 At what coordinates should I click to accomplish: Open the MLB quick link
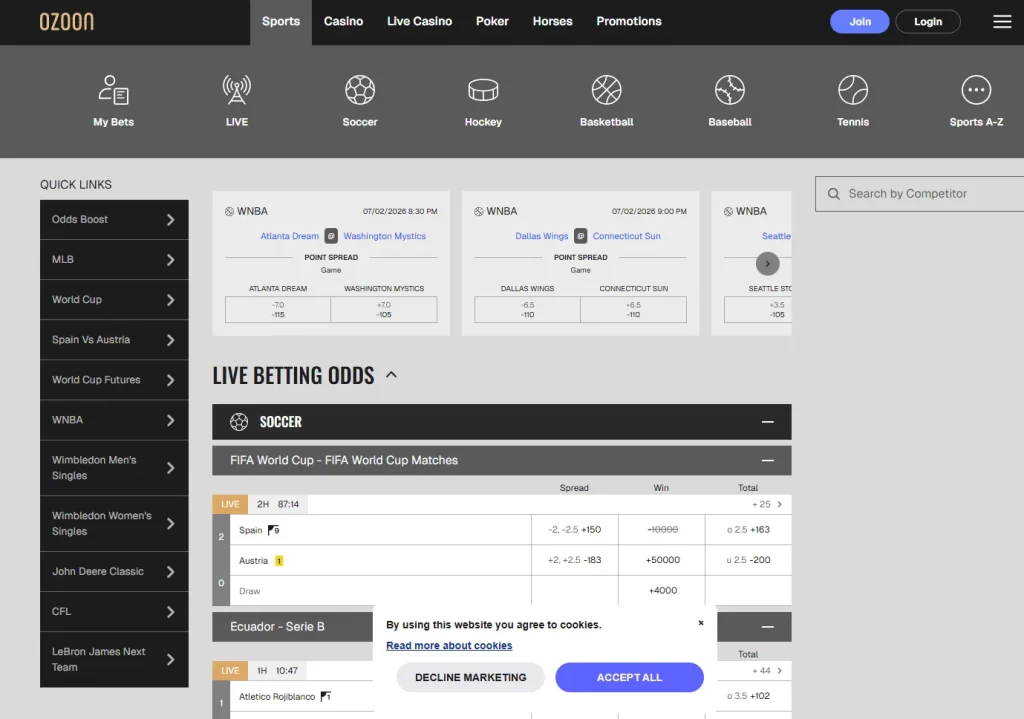pyautogui.click(x=114, y=260)
